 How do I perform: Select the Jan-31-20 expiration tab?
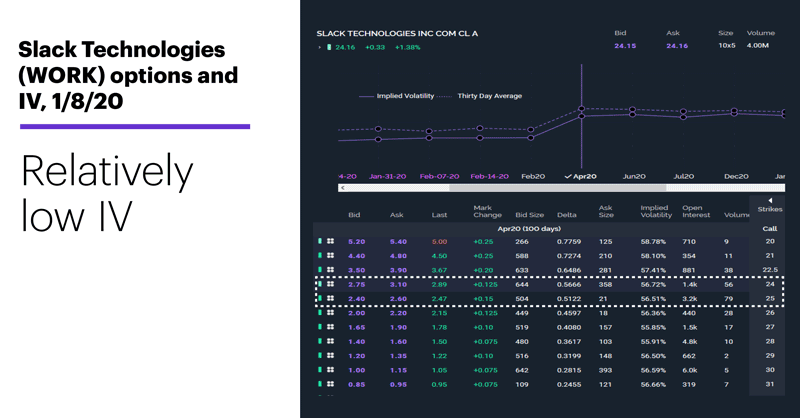[387, 176]
